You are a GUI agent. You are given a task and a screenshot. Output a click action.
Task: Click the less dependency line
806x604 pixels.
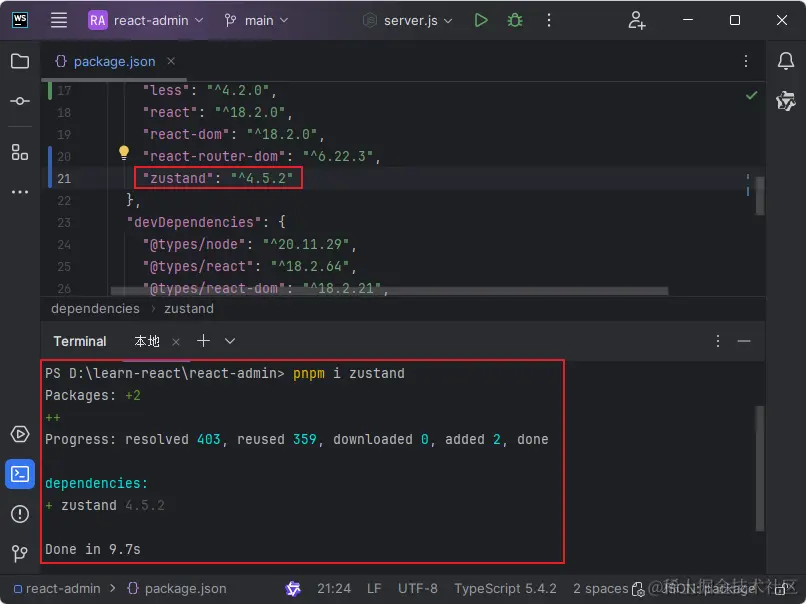pyautogui.click(x=210, y=90)
